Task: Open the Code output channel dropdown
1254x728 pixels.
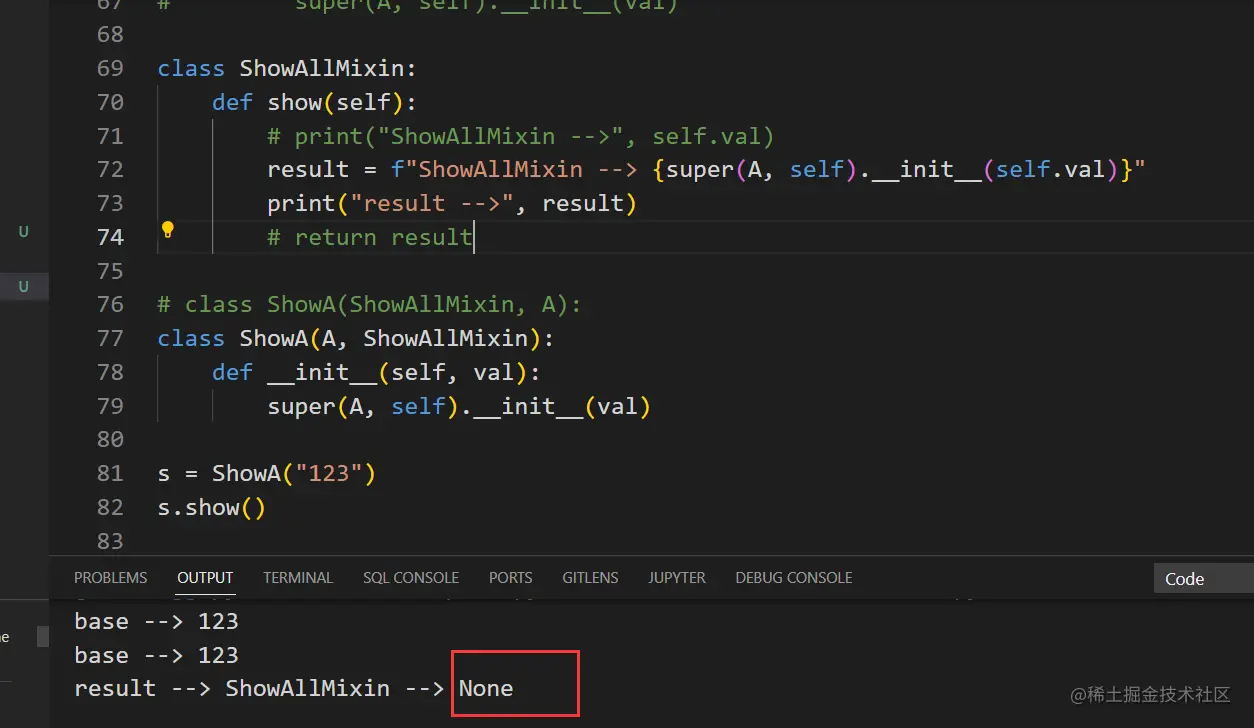Action: [1203, 579]
